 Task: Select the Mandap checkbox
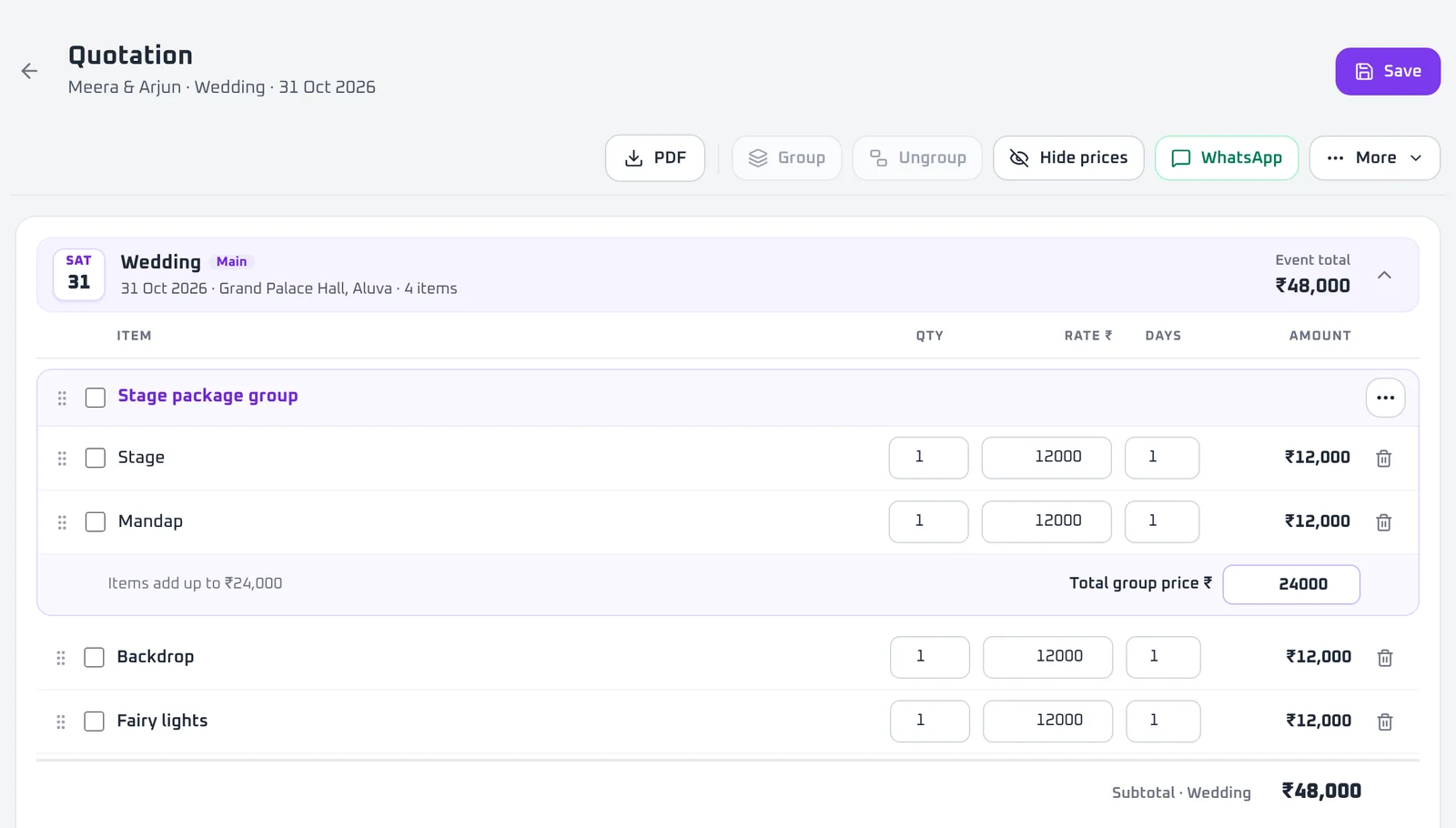(96, 522)
